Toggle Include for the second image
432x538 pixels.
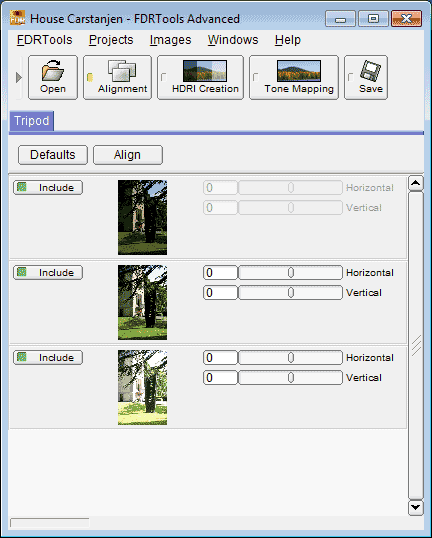[48, 273]
